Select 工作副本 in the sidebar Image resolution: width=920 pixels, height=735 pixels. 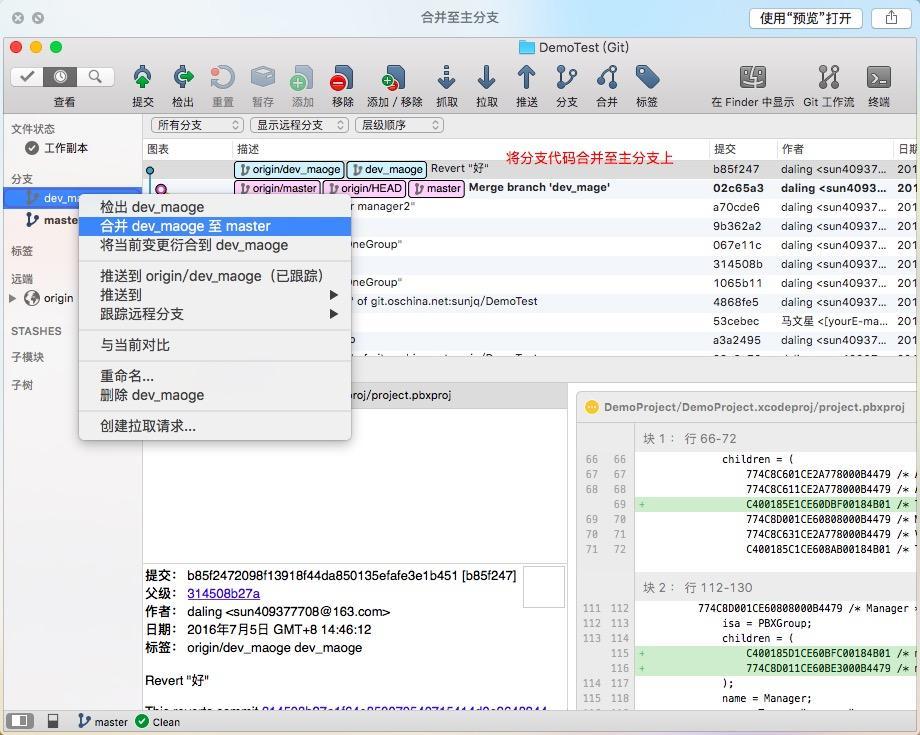(66, 148)
